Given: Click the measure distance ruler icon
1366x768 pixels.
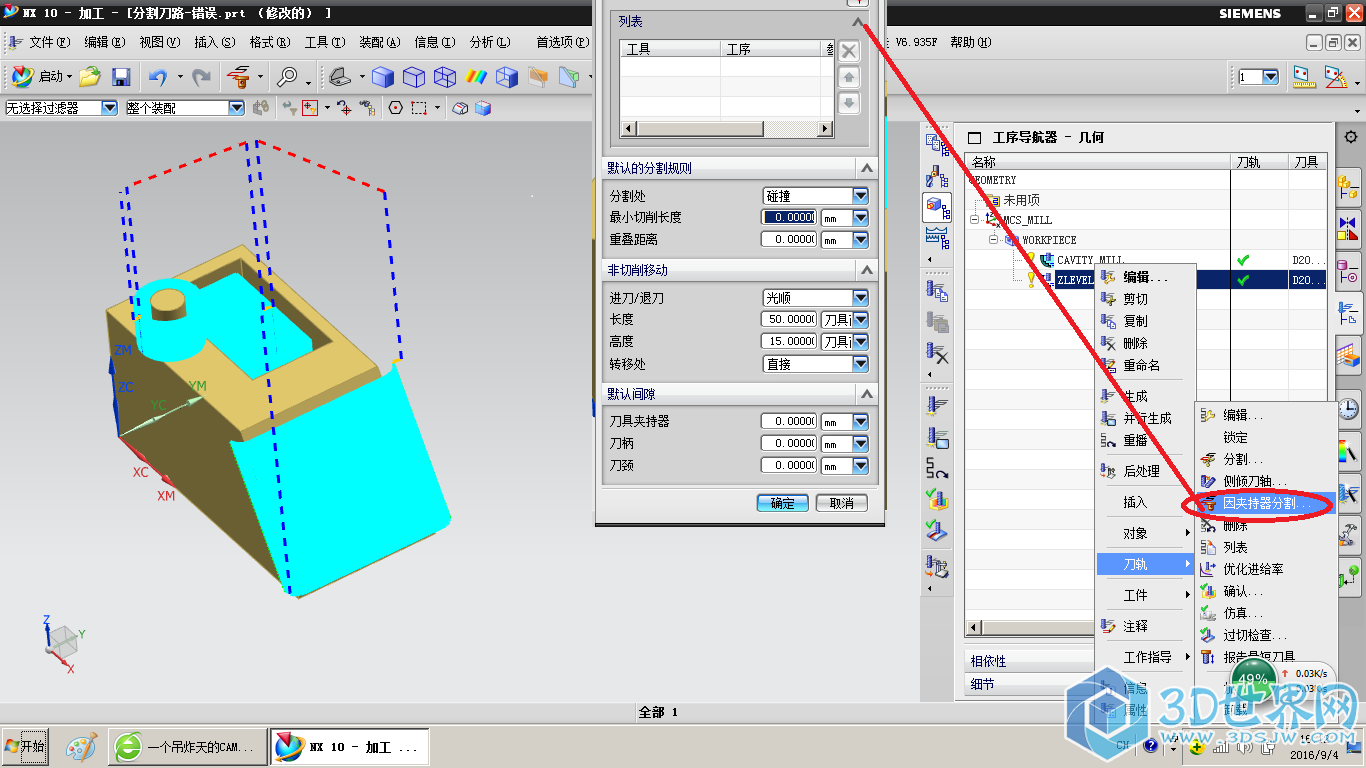Looking at the screenshot, I should point(1302,76).
